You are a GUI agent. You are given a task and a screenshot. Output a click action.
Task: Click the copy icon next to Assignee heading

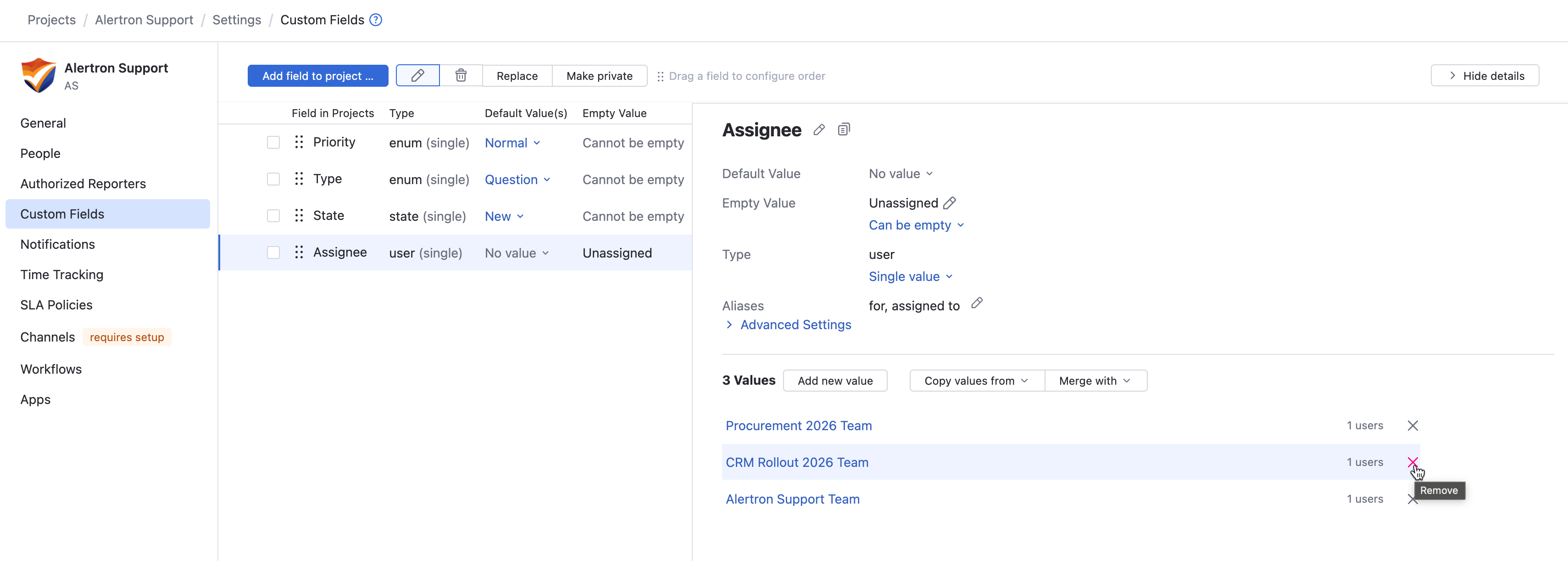(844, 130)
